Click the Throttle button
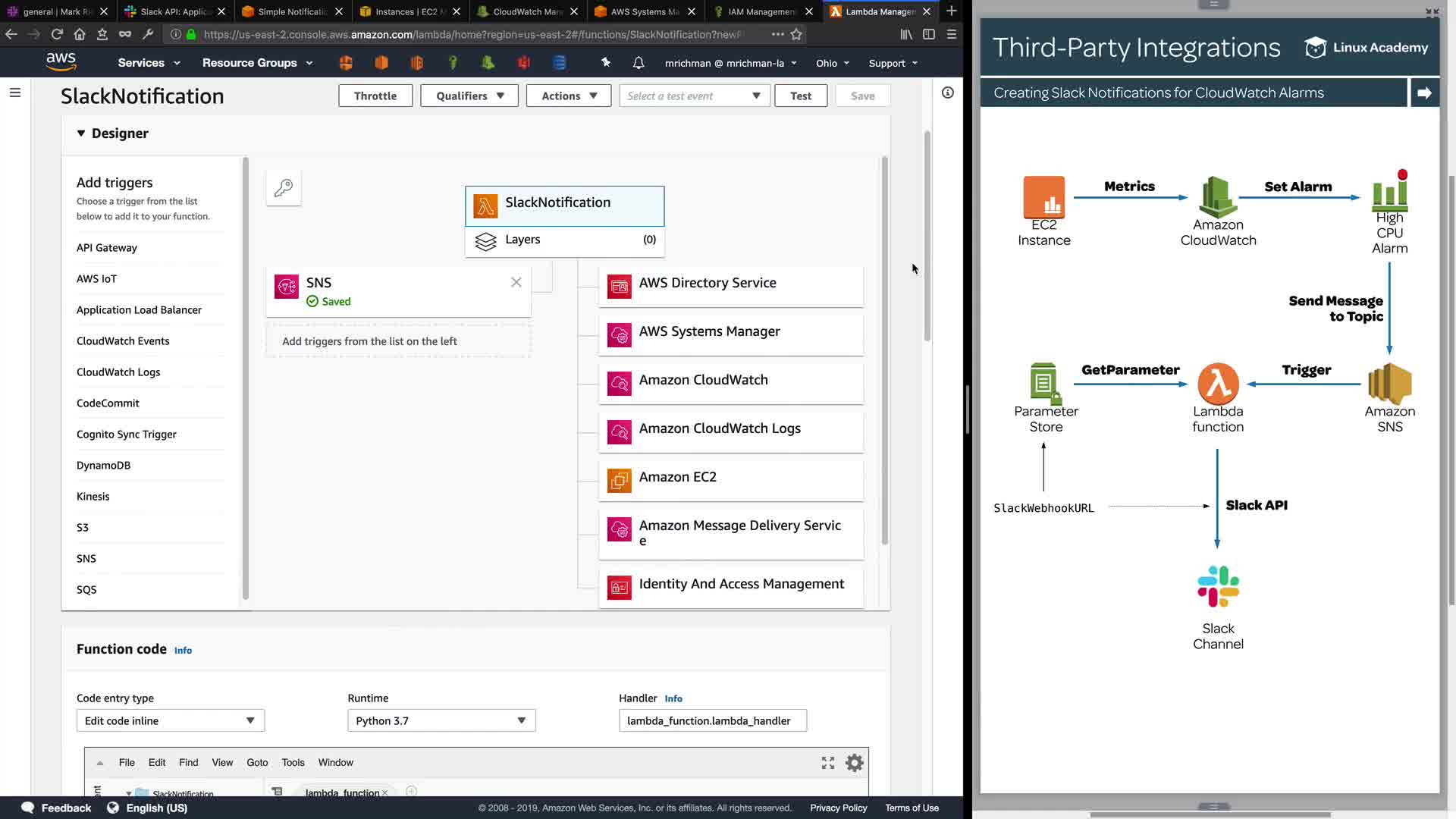The image size is (1456, 819). (375, 96)
